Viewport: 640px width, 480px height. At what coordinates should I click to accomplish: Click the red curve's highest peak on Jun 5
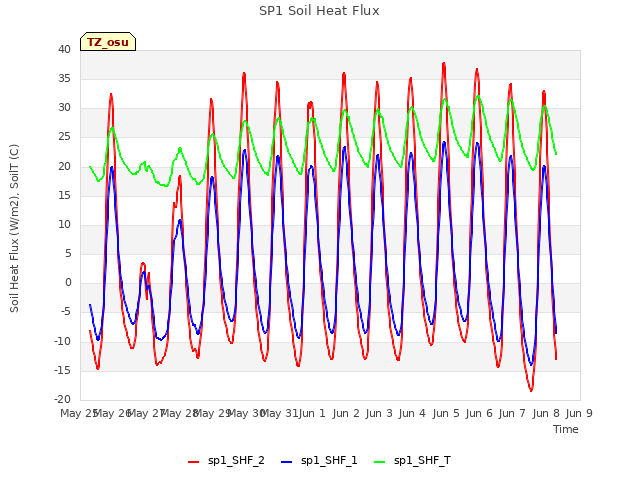point(444,63)
